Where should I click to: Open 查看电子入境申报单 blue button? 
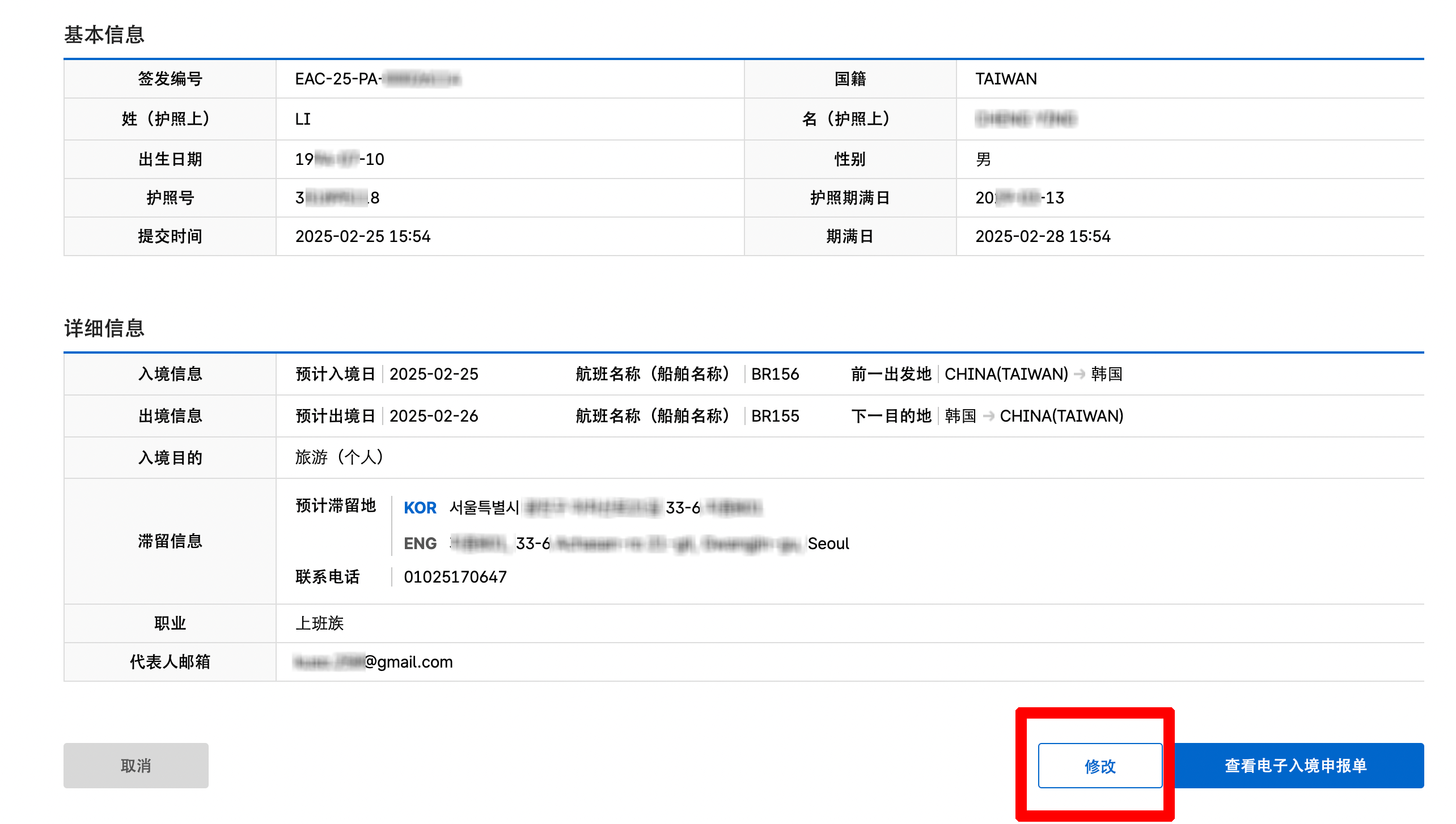click(1296, 766)
